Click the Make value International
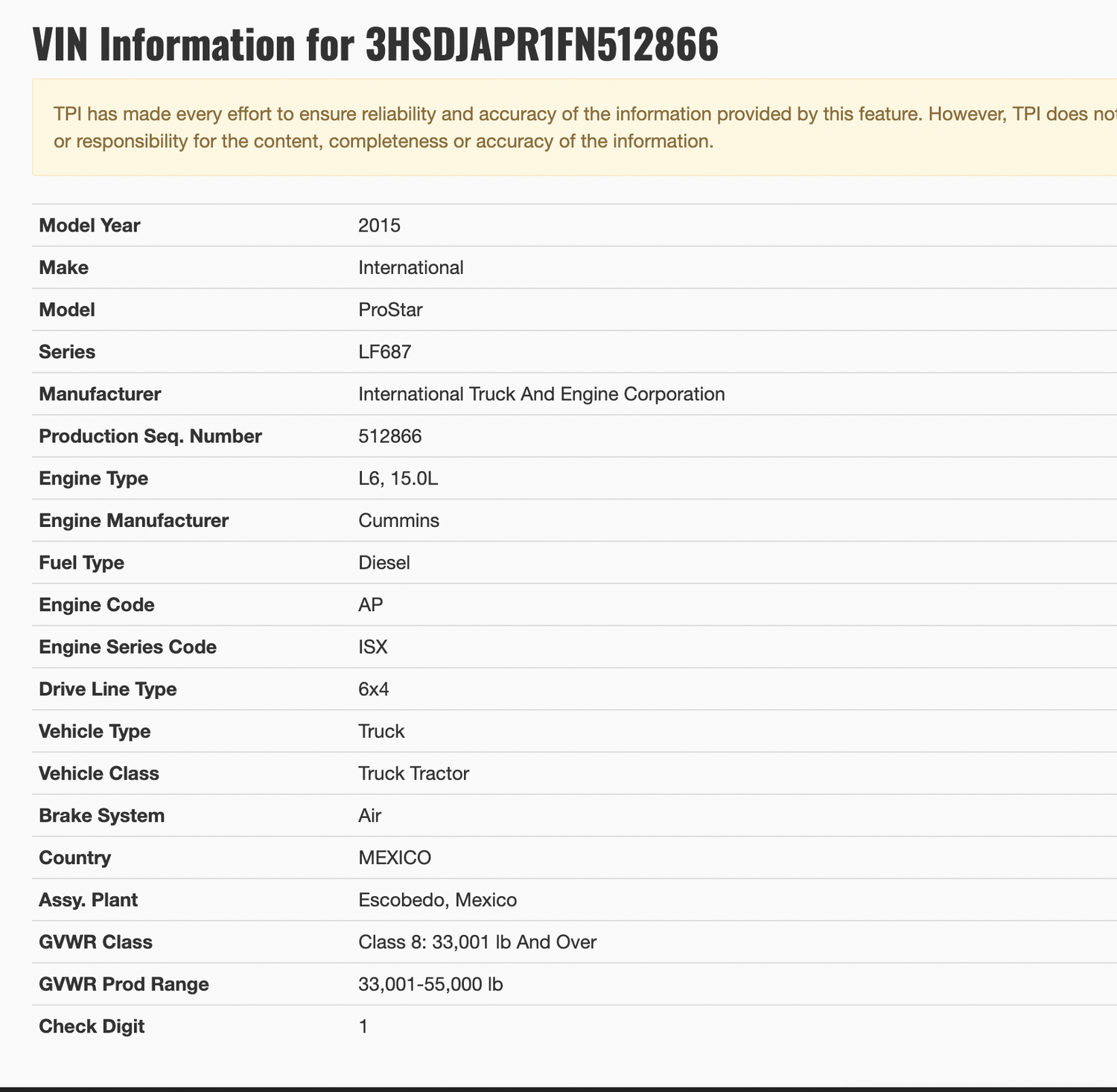The width and height of the screenshot is (1117, 1092). (410, 268)
